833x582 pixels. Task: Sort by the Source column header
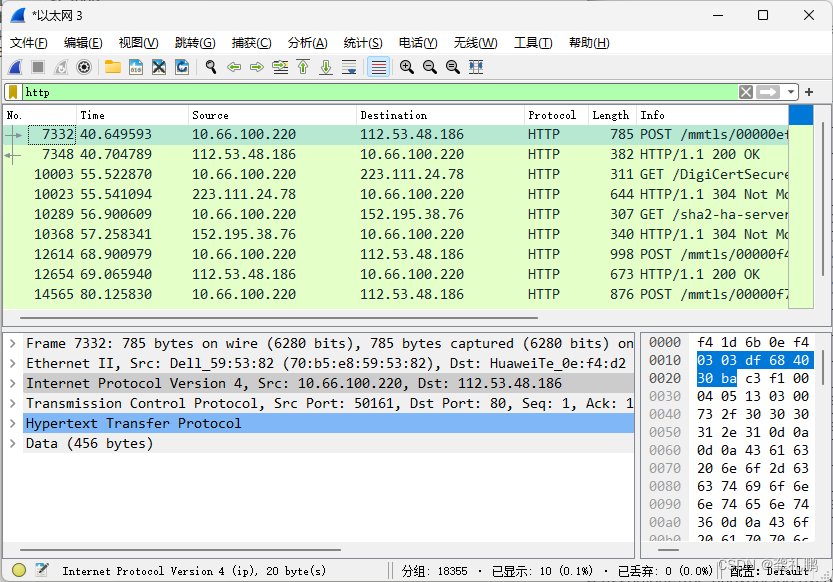coord(272,115)
